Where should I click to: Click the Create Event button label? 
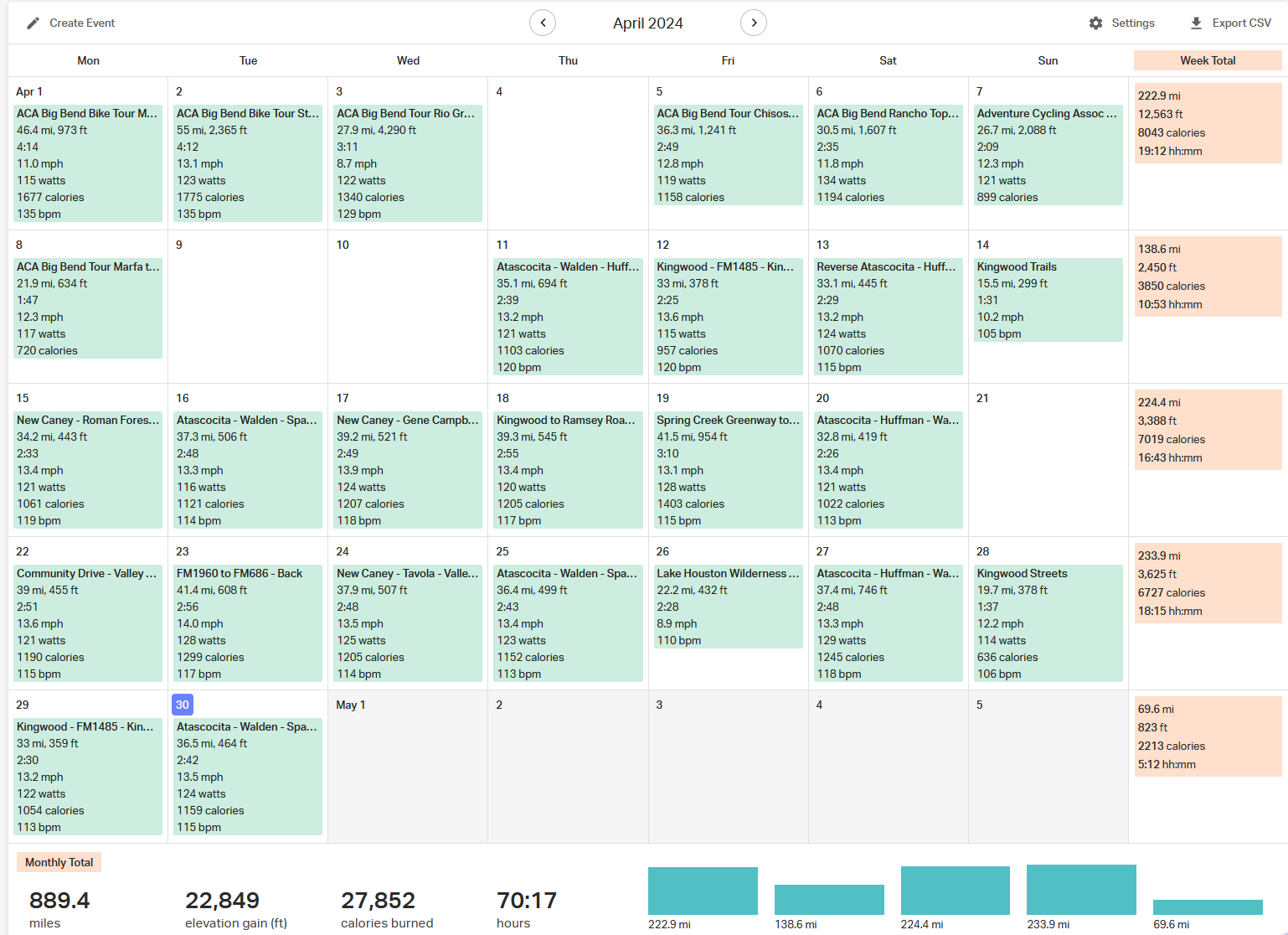pos(82,23)
